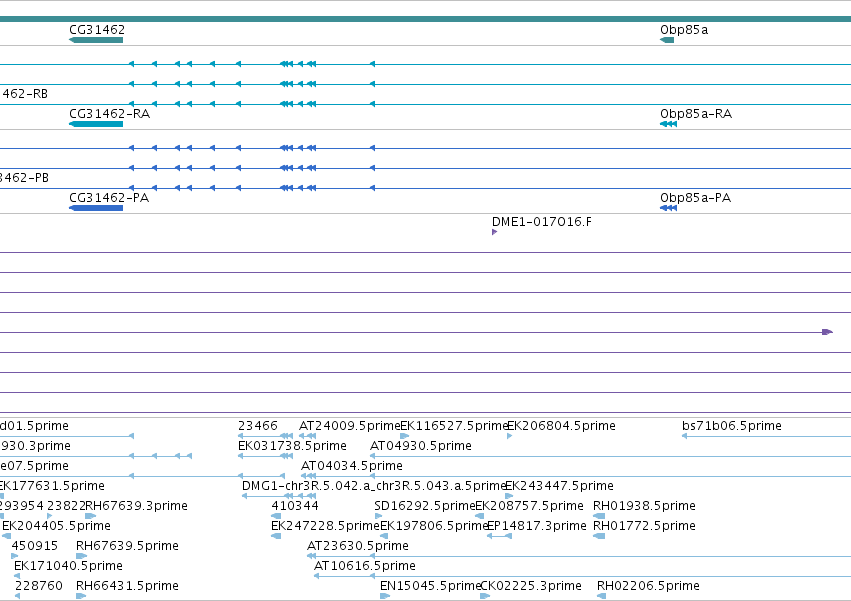The image size is (851, 601).
Task: Click the EN15045.5prime arrow glyph
Action: [385, 596]
